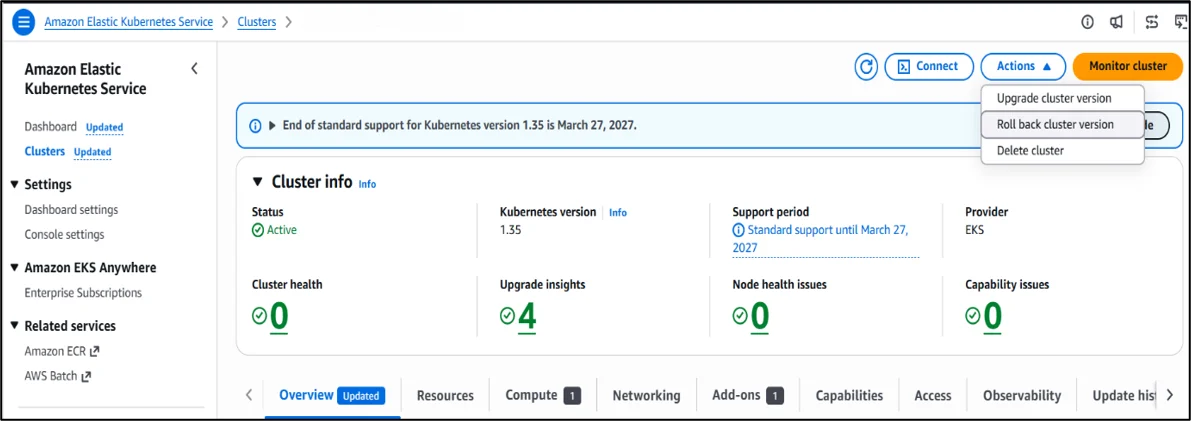Click the Connect button
The width and height of the screenshot is (1191, 421).
pos(929,66)
